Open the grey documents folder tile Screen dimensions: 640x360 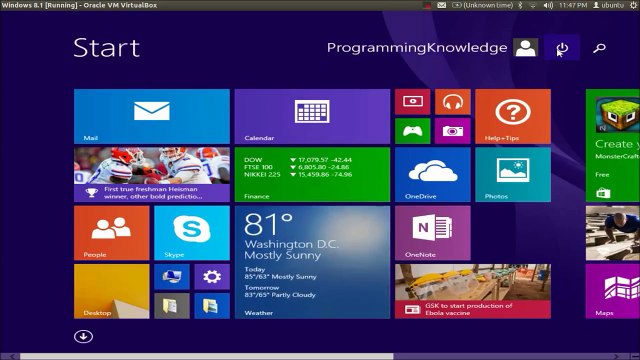172,306
